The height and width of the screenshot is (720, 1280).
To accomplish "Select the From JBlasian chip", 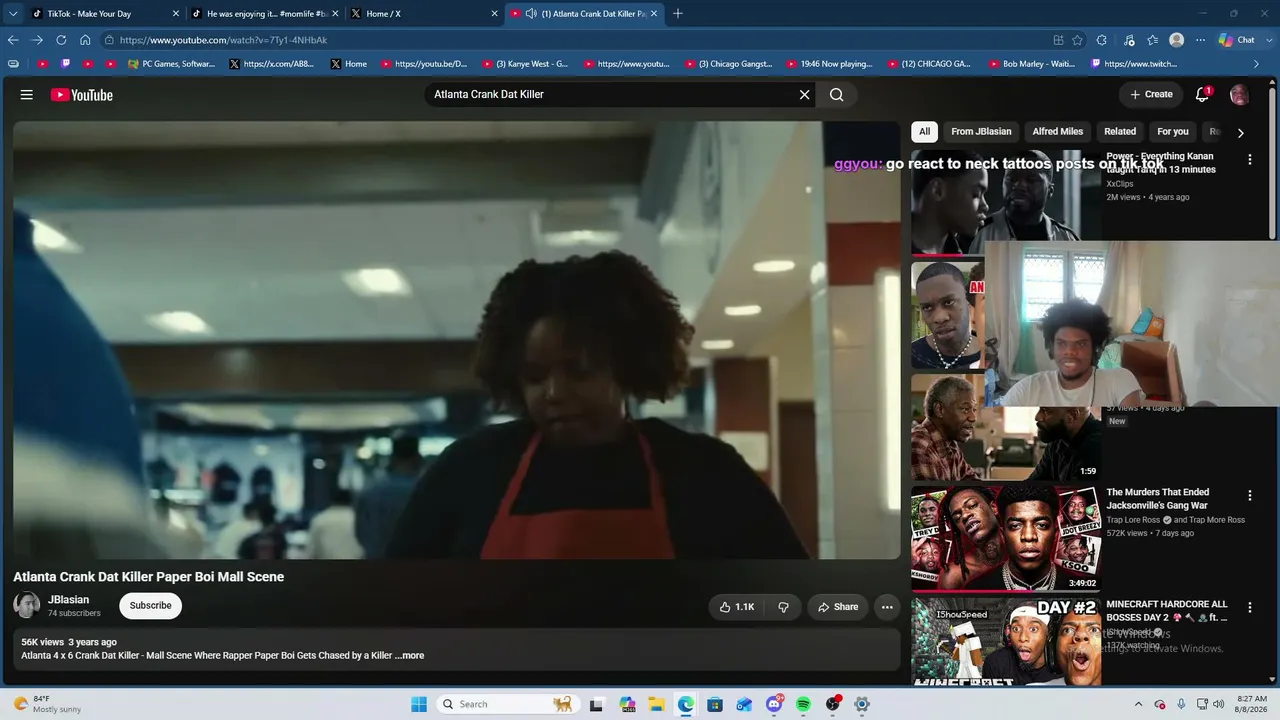I will 981,132.
